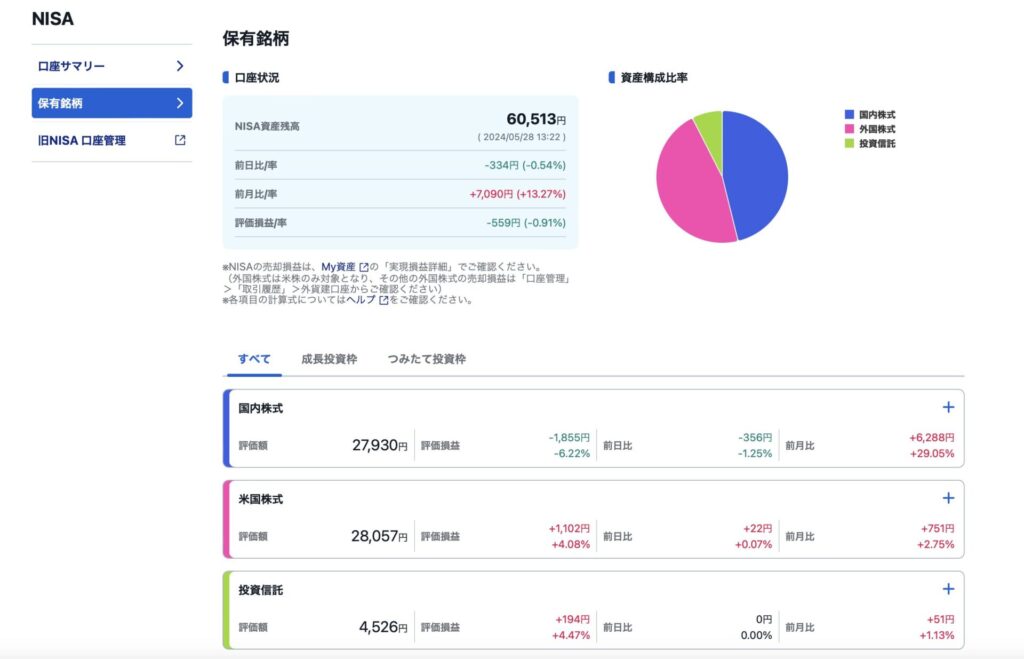The height and width of the screenshot is (659, 1024).
Task: Click 米国株式 評価損益 +1,102円
Action: tap(569, 528)
